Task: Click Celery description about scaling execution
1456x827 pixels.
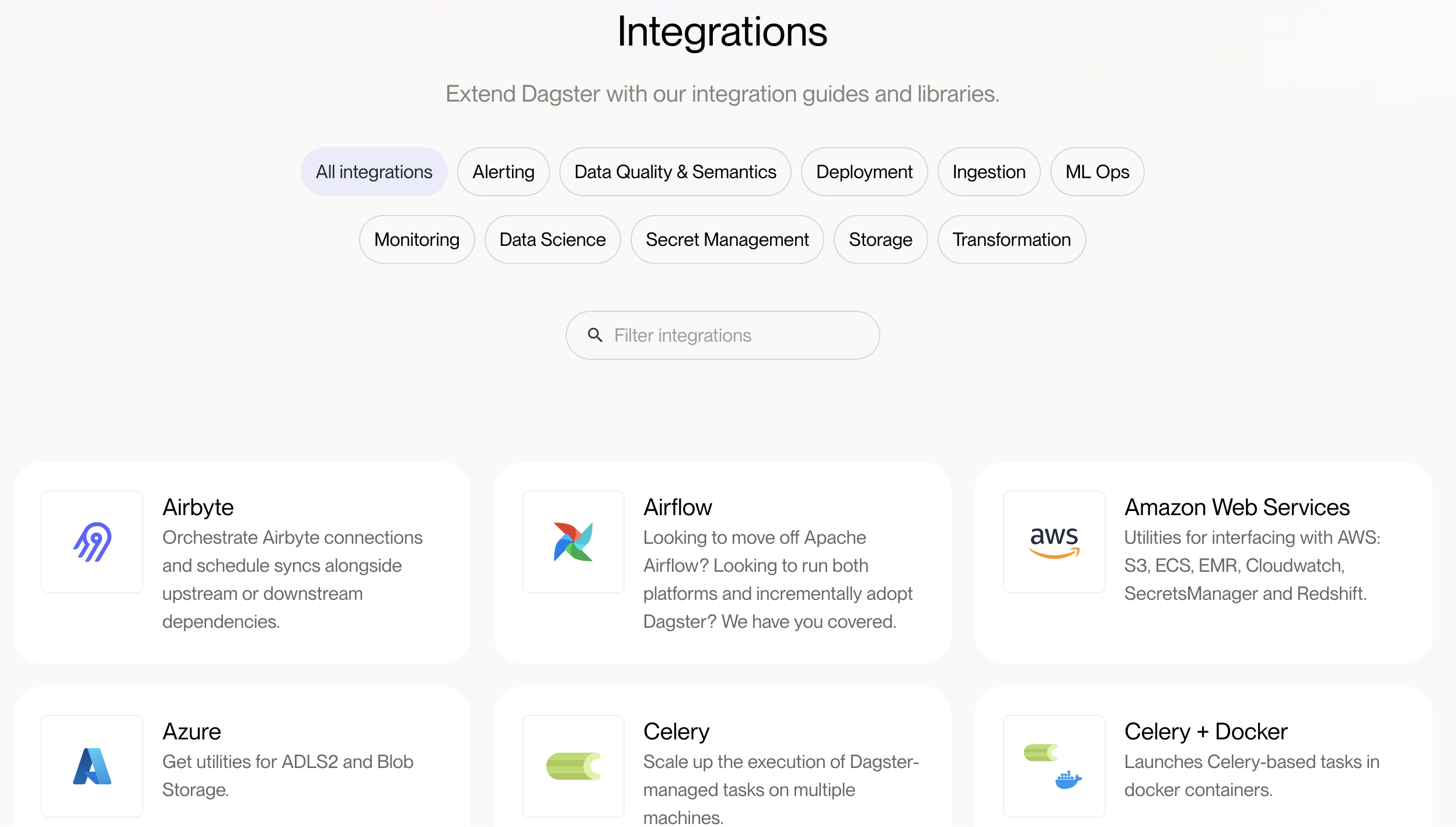Action: 781,788
